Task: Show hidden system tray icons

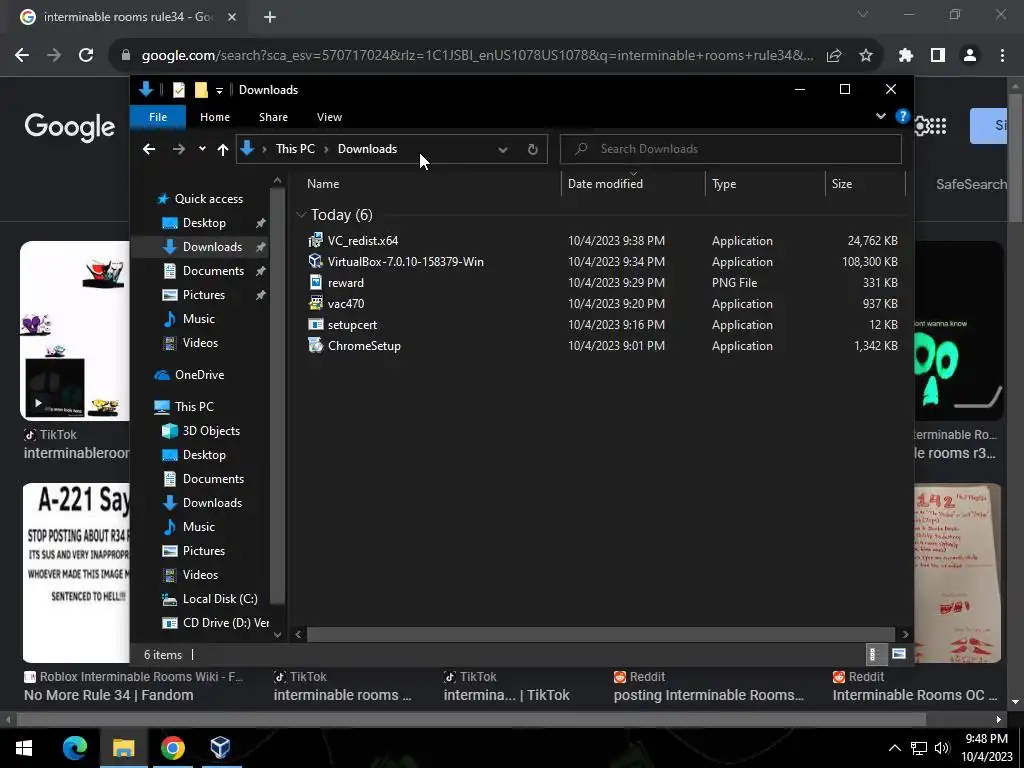Action: (x=895, y=748)
